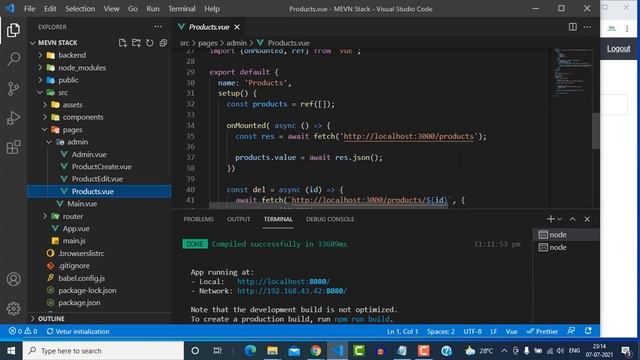Image resolution: width=640 pixels, height=360 pixels.
Task: Follow the localhost:3000/products fetch URL
Action: tap(408, 136)
